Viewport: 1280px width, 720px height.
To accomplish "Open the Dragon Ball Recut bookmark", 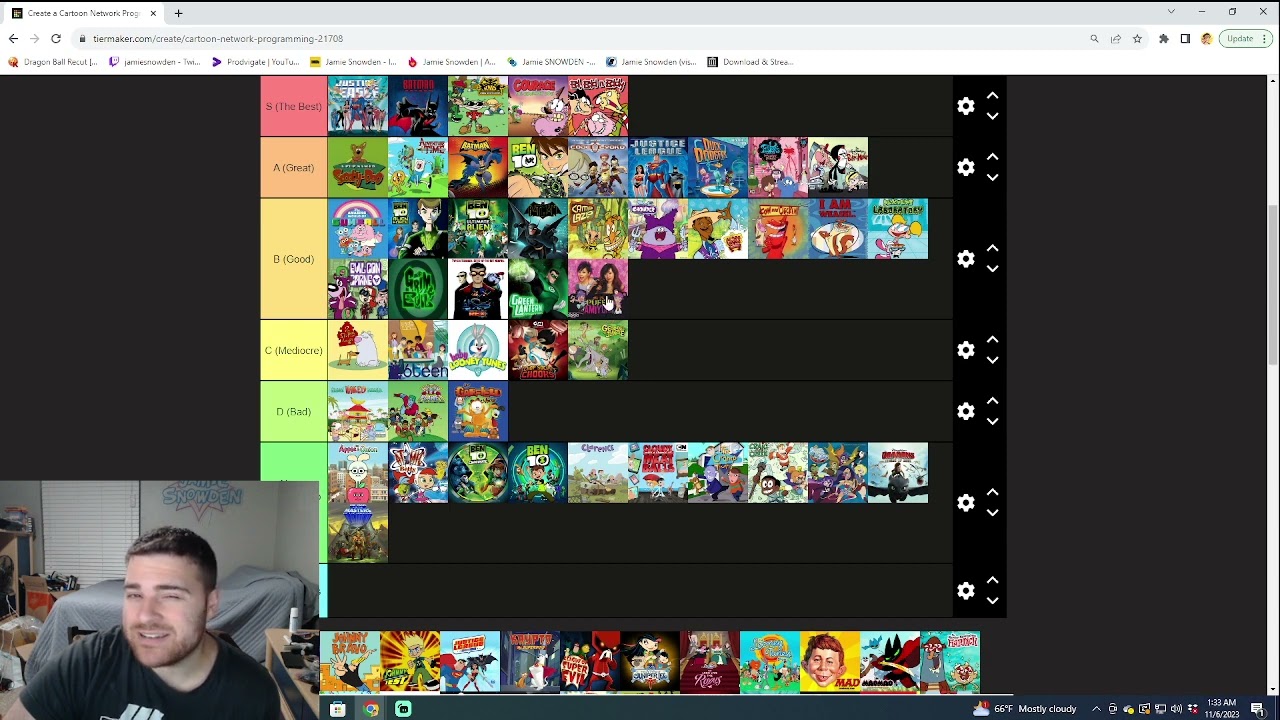I will pyautogui.click(x=53, y=62).
